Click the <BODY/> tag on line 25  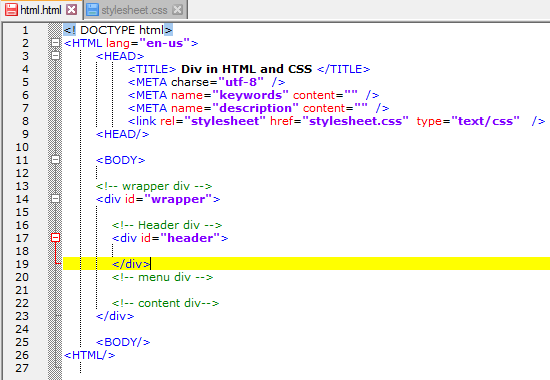[123, 342]
